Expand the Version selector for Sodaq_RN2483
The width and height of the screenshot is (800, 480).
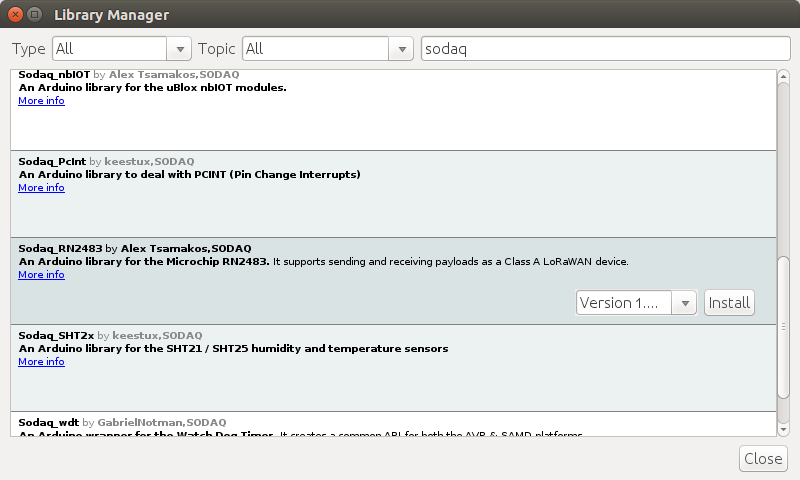click(685, 303)
